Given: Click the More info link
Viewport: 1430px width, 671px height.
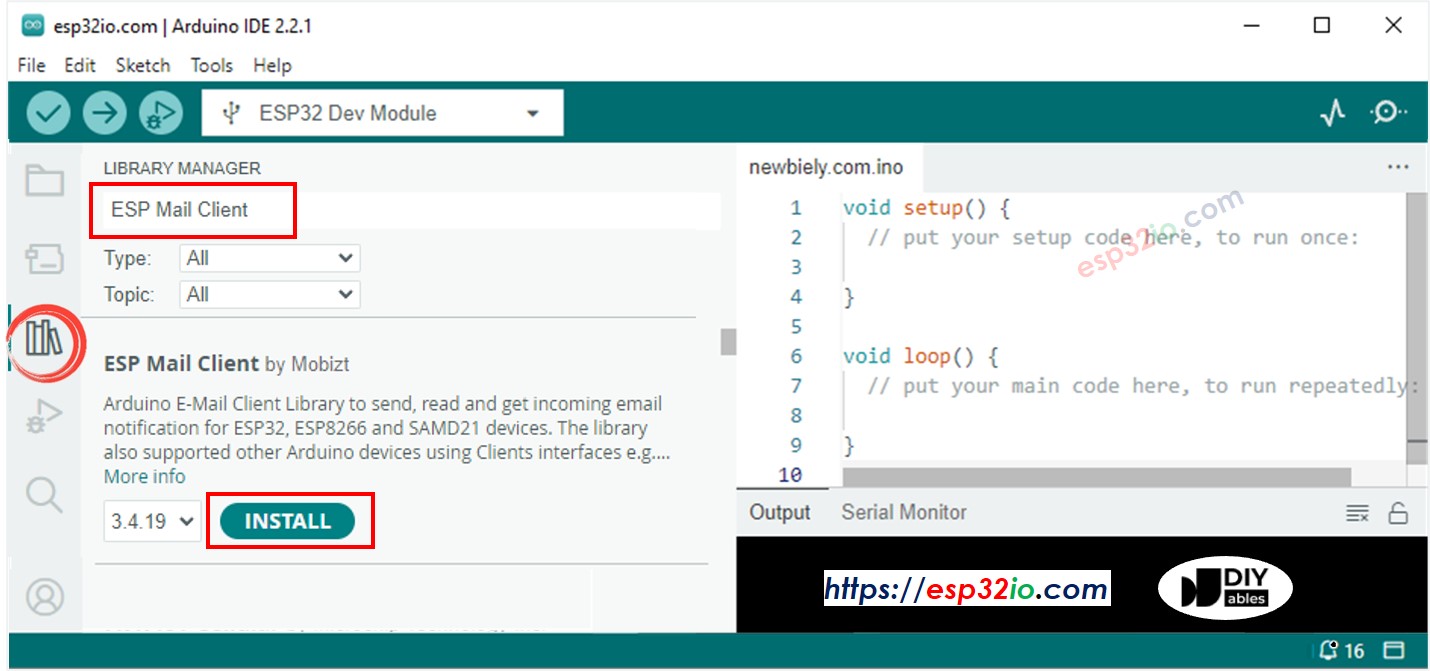Looking at the screenshot, I should [x=143, y=476].
